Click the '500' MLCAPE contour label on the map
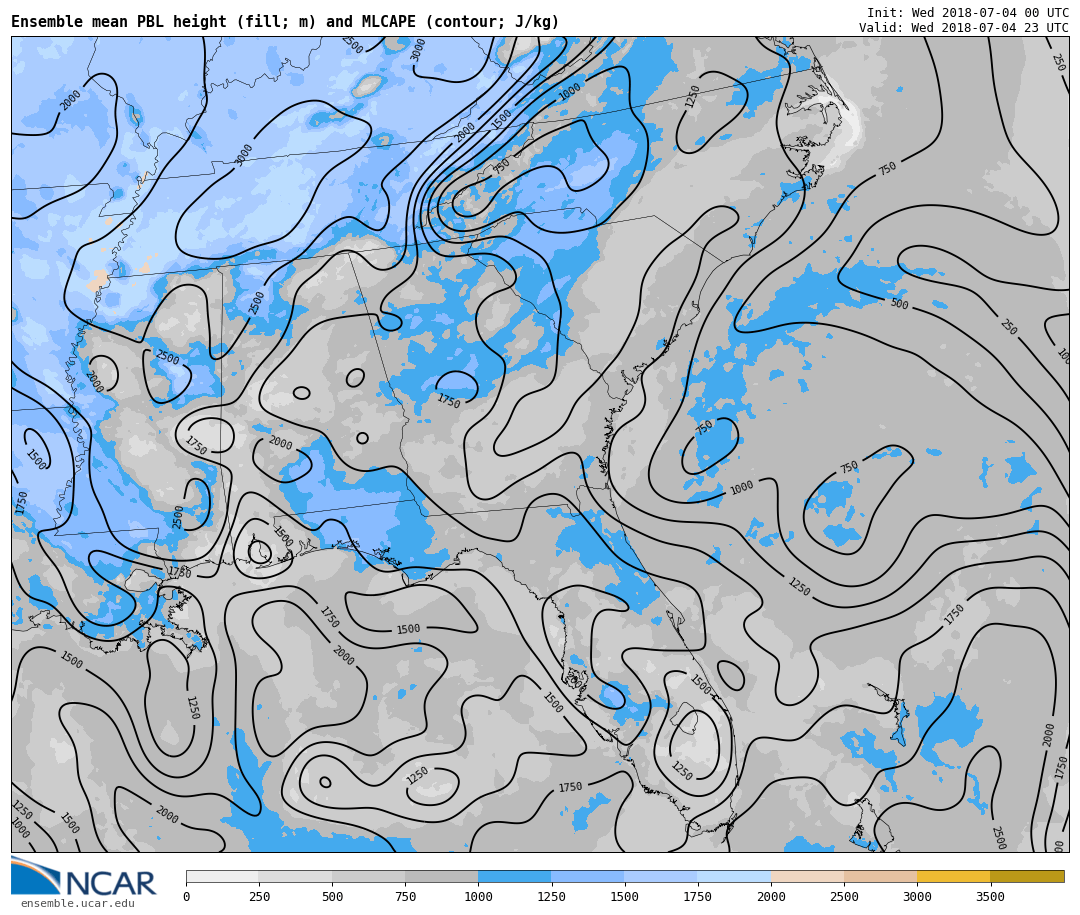 pos(899,304)
